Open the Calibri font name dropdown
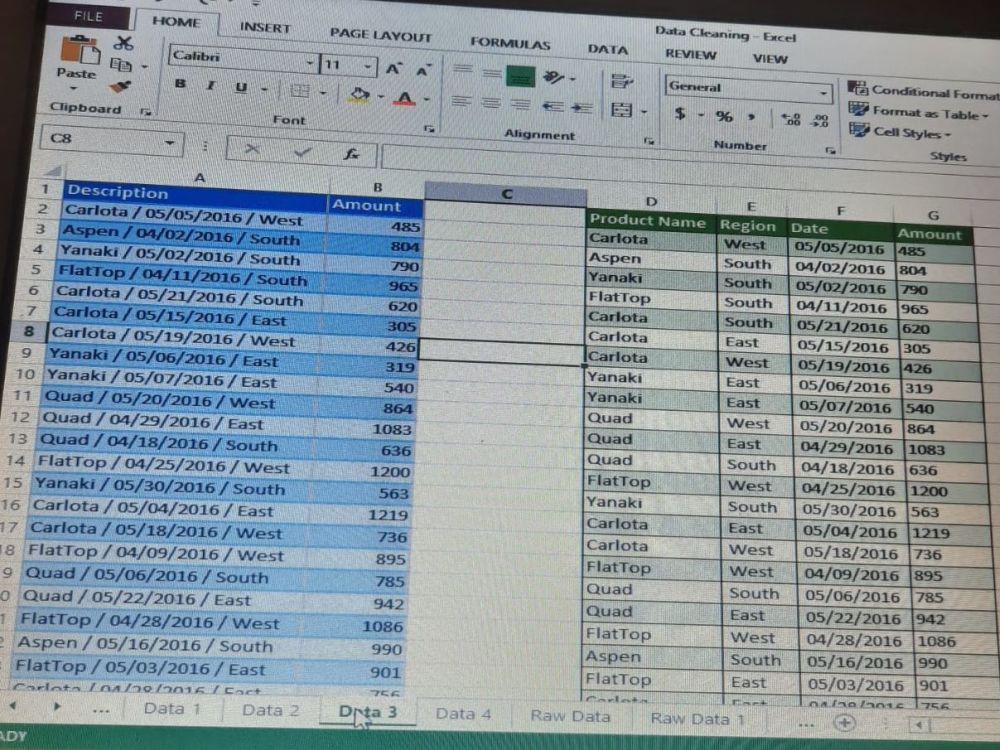This screenshot has width=1000, height=750. coord(309,62)
